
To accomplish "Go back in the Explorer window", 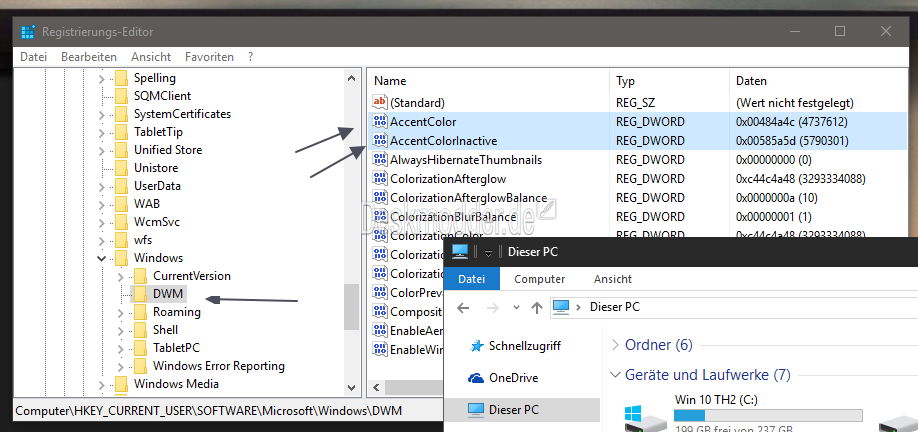I will click(463, 307).
